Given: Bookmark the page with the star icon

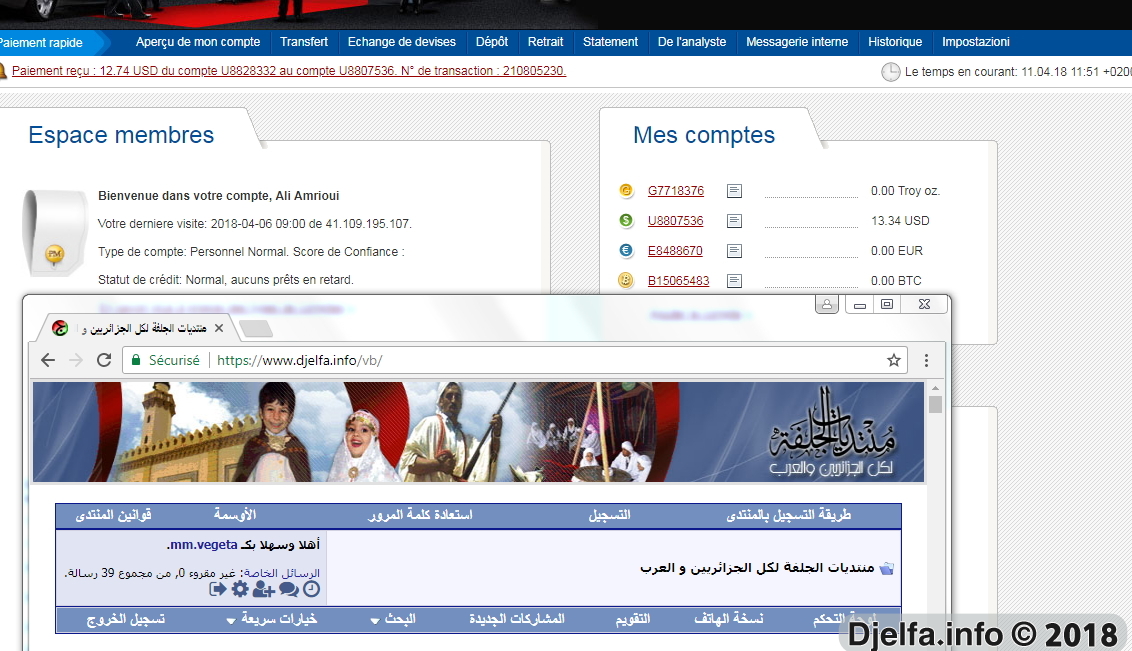Looking at the screenshot, I should (894, 360).
